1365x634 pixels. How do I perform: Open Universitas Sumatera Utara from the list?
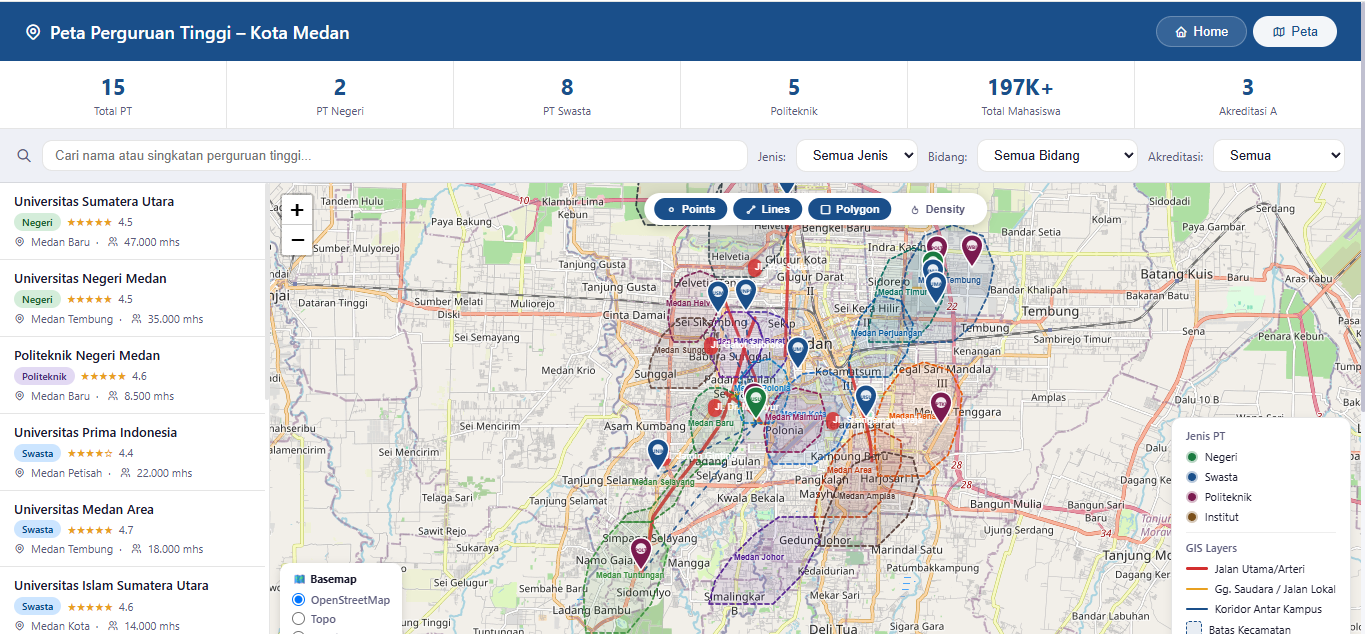(133, 221)
